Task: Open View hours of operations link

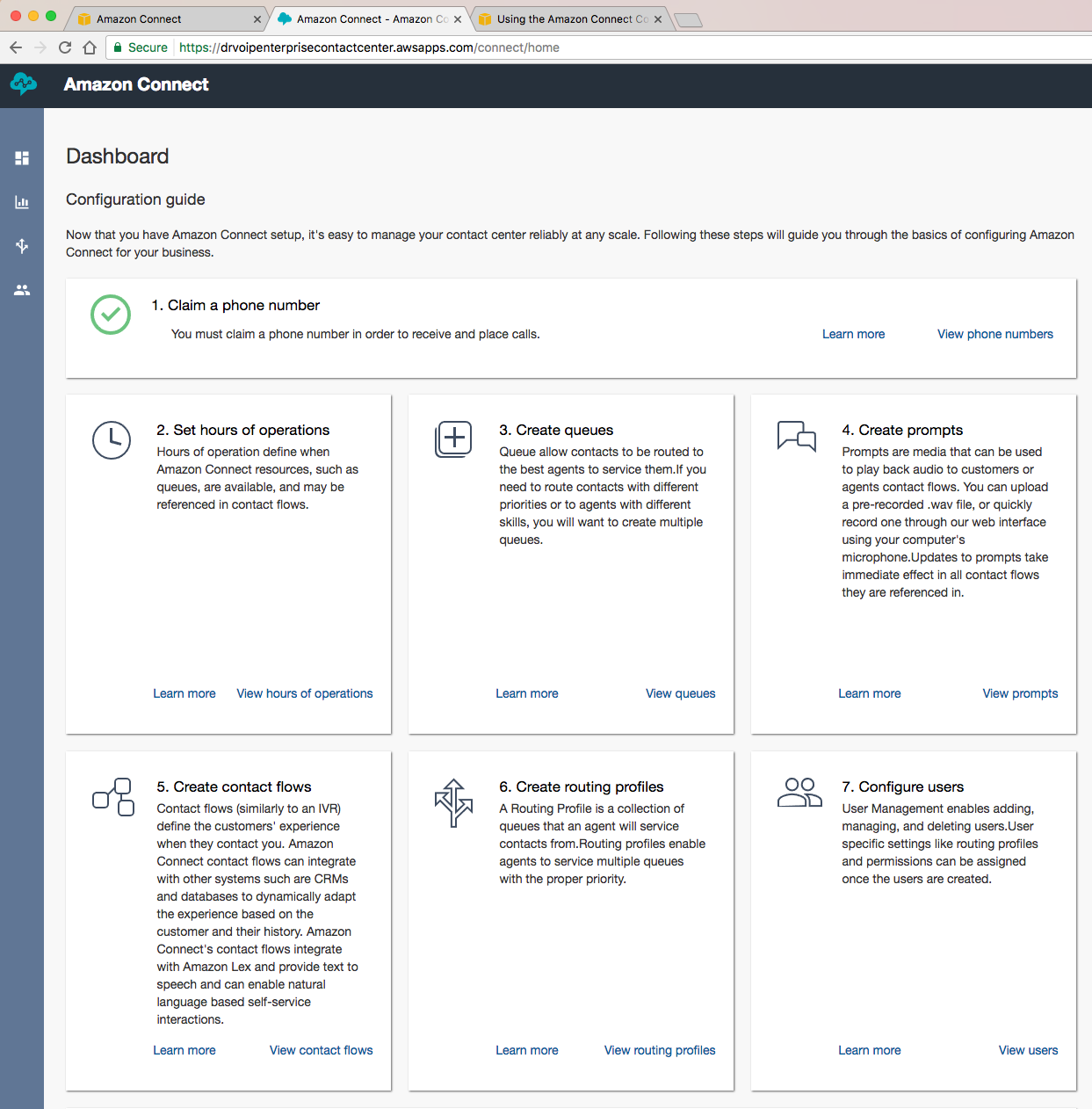Action: click(305, 693)
